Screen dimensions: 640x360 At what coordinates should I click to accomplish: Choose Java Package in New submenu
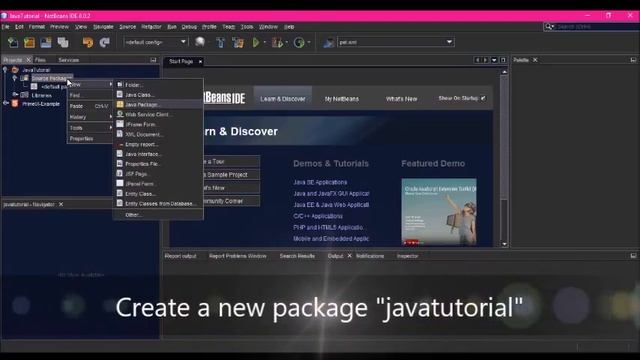click(158, 104)
